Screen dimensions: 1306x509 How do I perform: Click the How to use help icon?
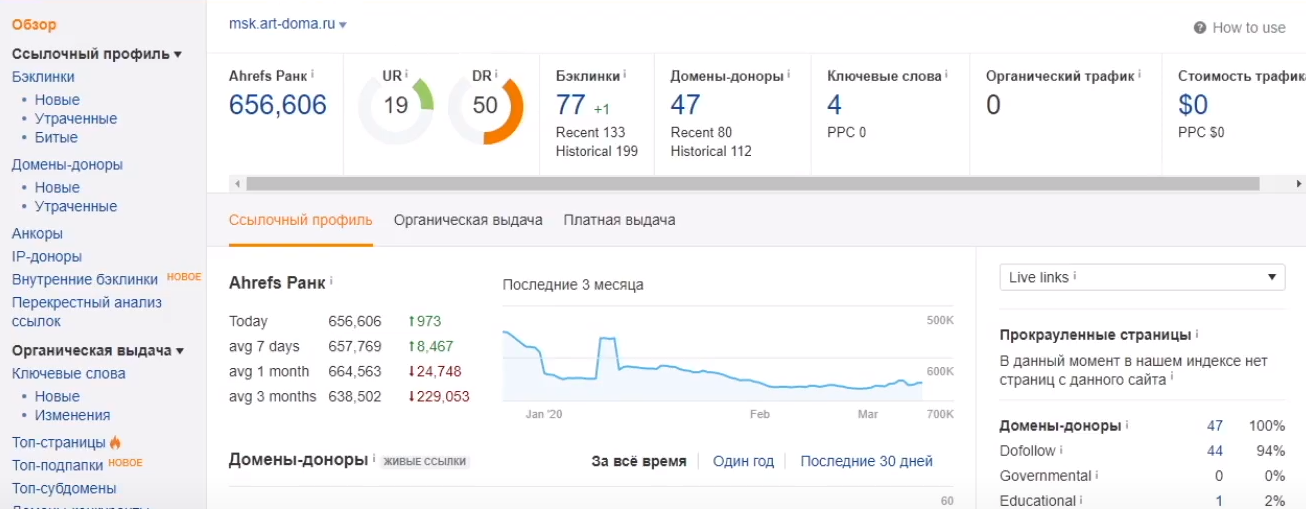click(x=1200, y=28)
